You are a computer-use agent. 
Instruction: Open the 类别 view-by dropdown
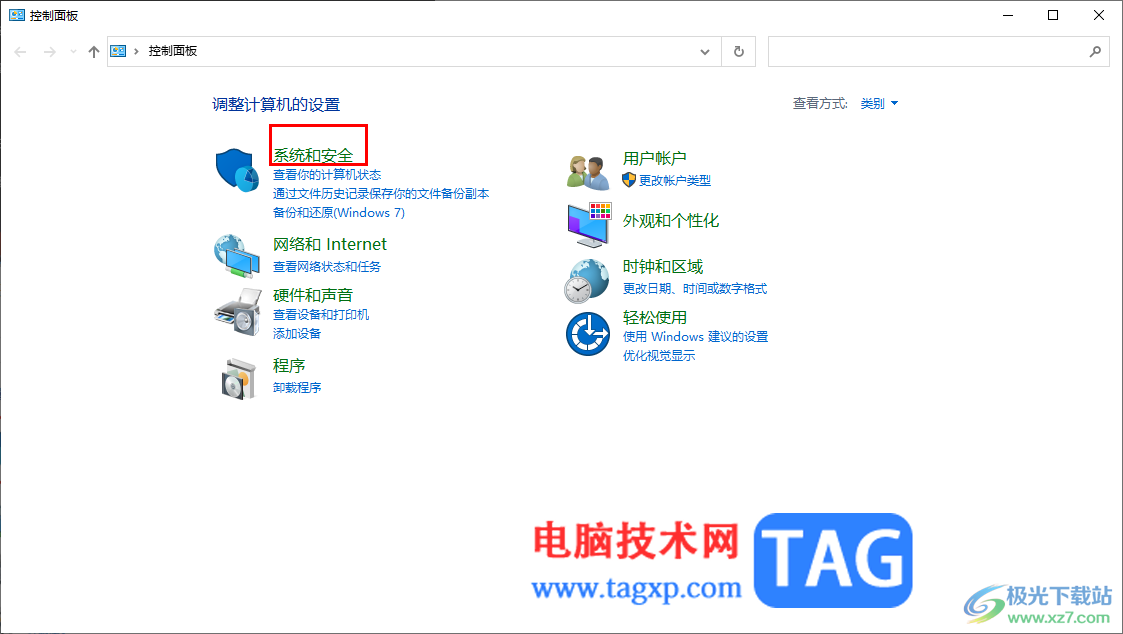click(879, 104)
